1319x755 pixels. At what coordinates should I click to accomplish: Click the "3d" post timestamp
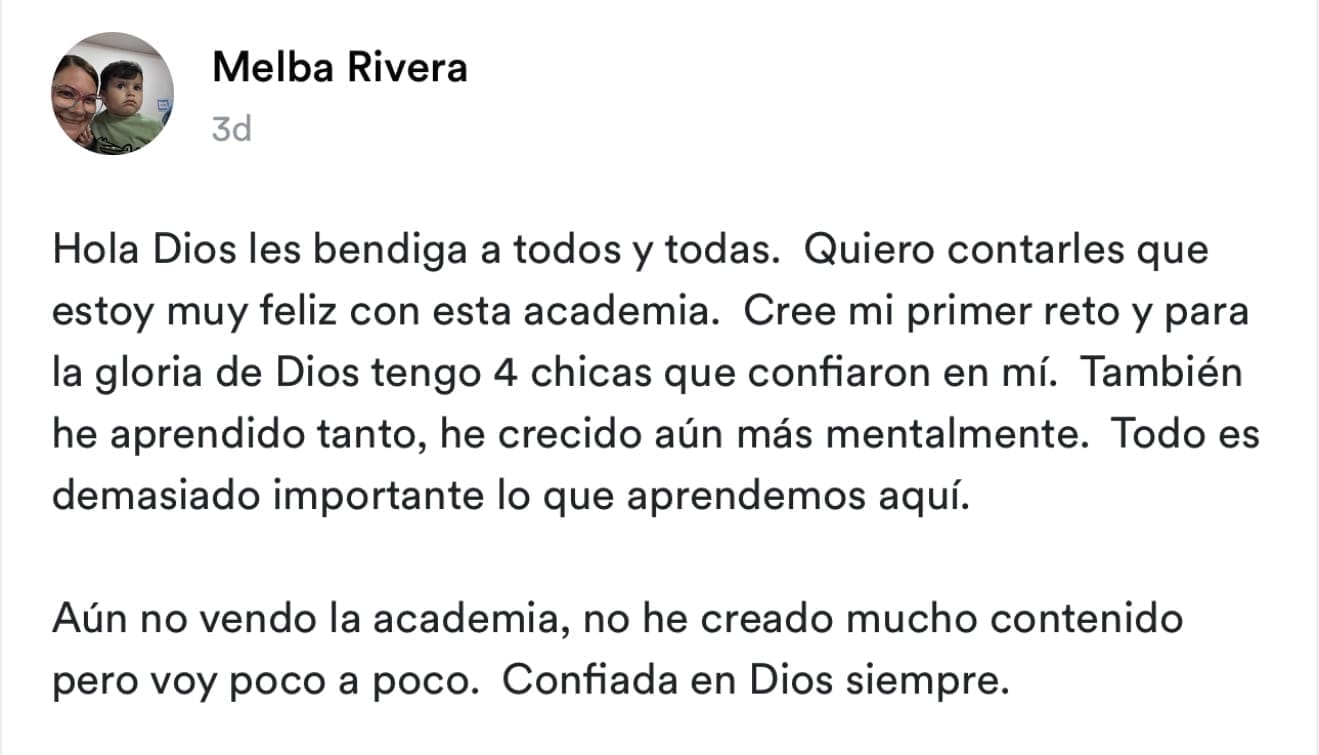[231, 129]
